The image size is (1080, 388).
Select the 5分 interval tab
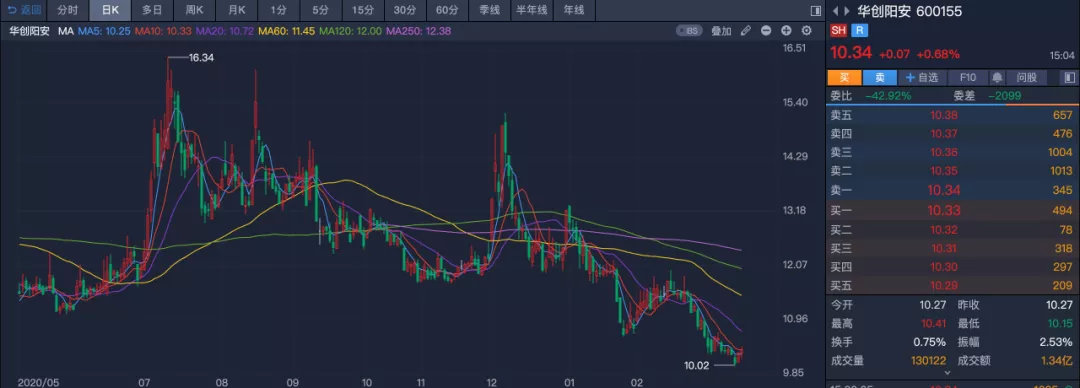(x=320, y=10)
